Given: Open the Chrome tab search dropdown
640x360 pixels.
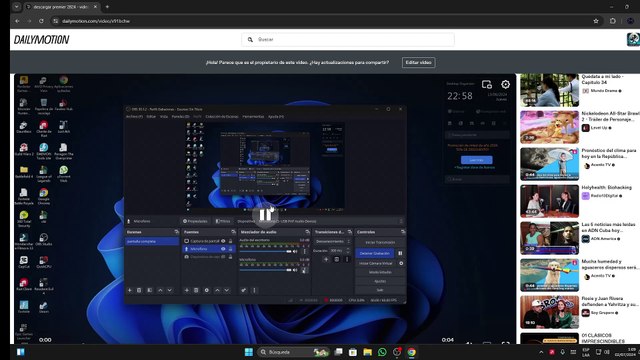Looking at the screenshot, I should [x=16, y=7].
